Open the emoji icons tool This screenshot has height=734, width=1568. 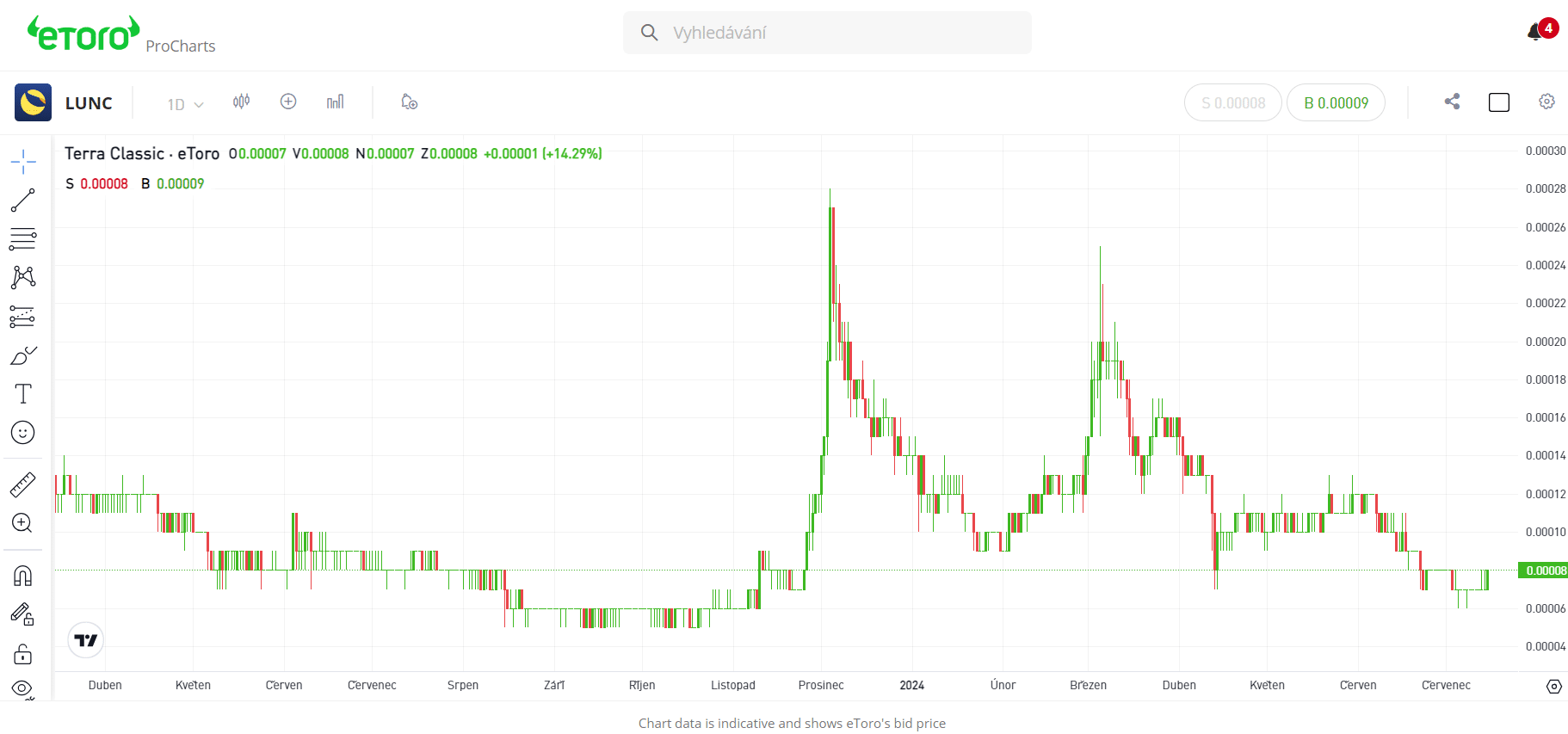[x=23, y=432]
